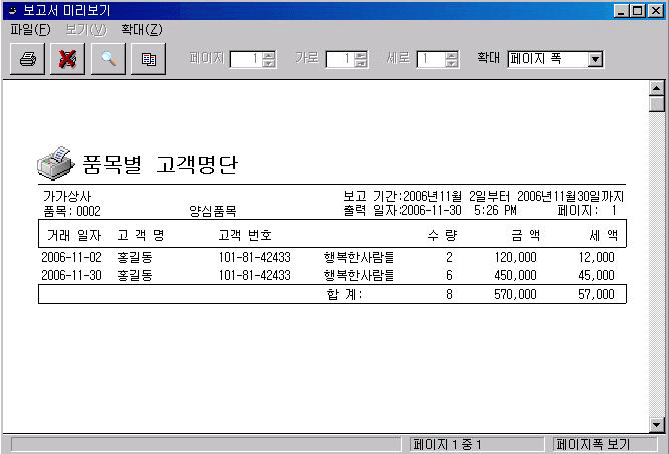The height and width of the screenshot is (454, 669).
Task: Click the title bar application icon
Action: coord(10,10)
